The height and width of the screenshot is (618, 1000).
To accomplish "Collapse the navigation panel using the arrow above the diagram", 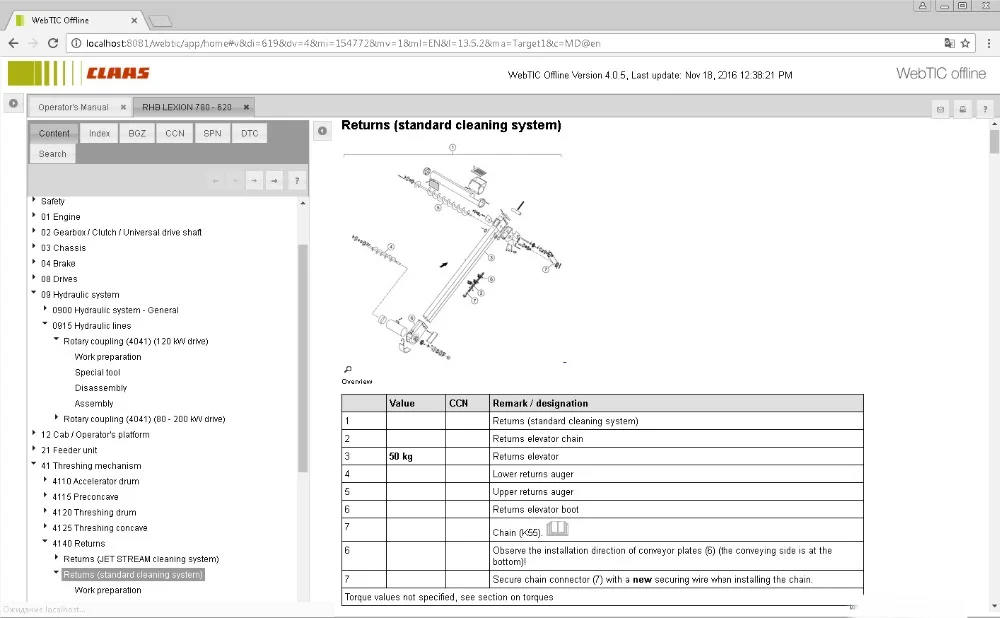I will point(322,131).
